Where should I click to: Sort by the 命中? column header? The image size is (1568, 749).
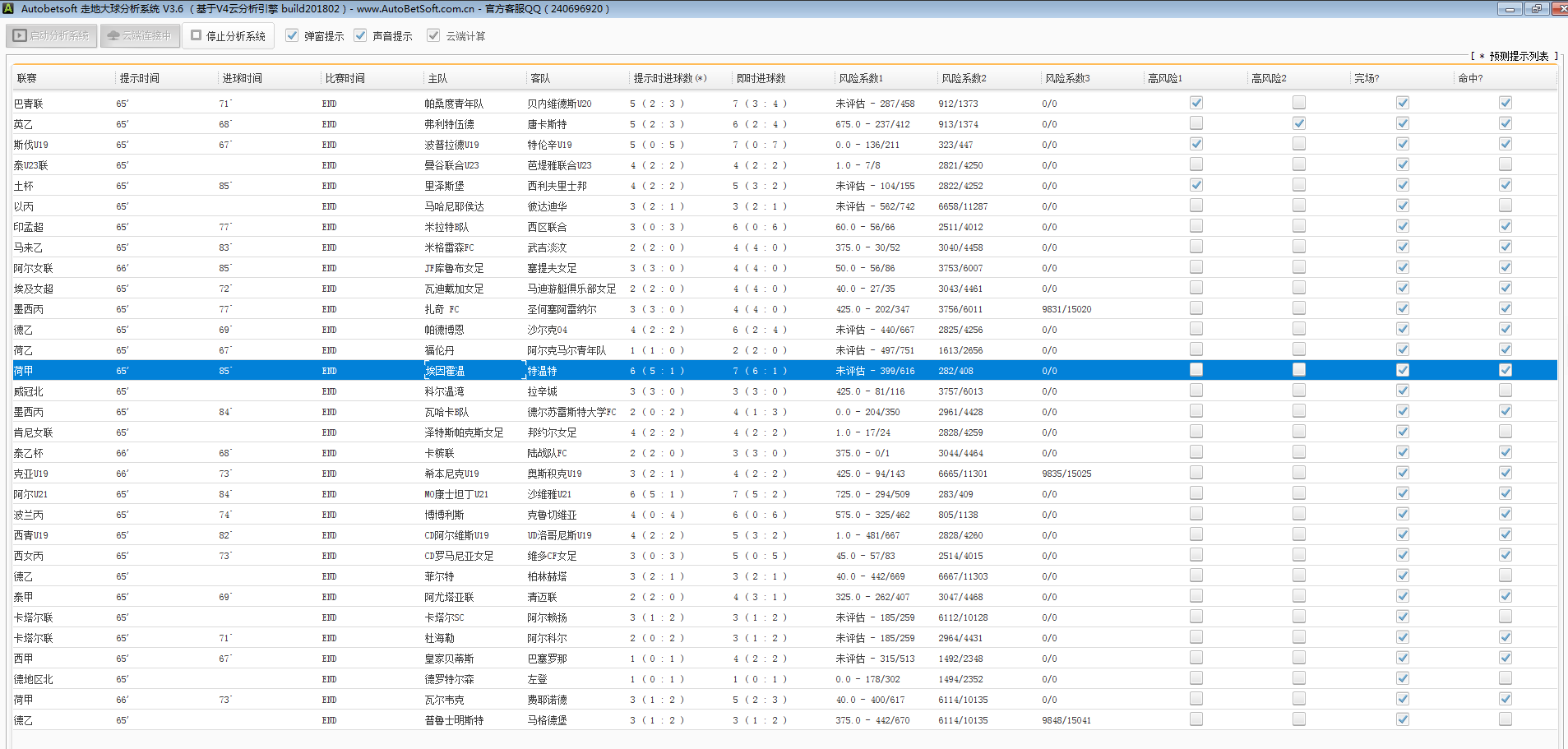(x=1470, y=78)
